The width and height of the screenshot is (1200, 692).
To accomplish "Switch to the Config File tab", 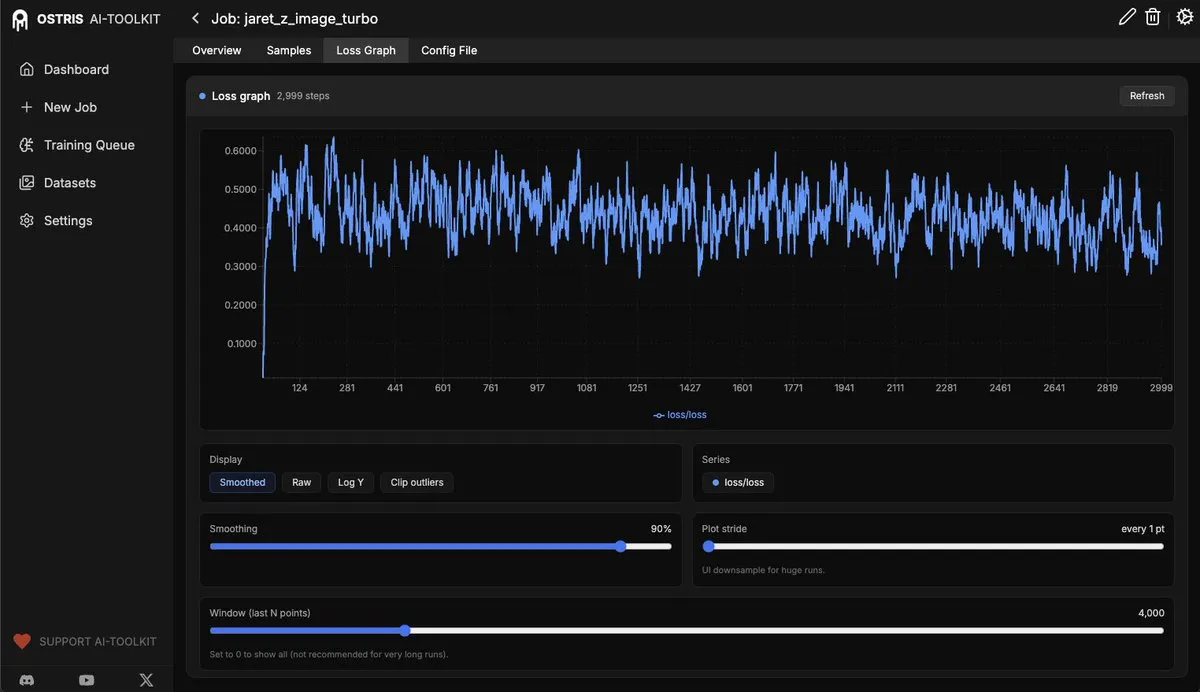I will point(449,50).
